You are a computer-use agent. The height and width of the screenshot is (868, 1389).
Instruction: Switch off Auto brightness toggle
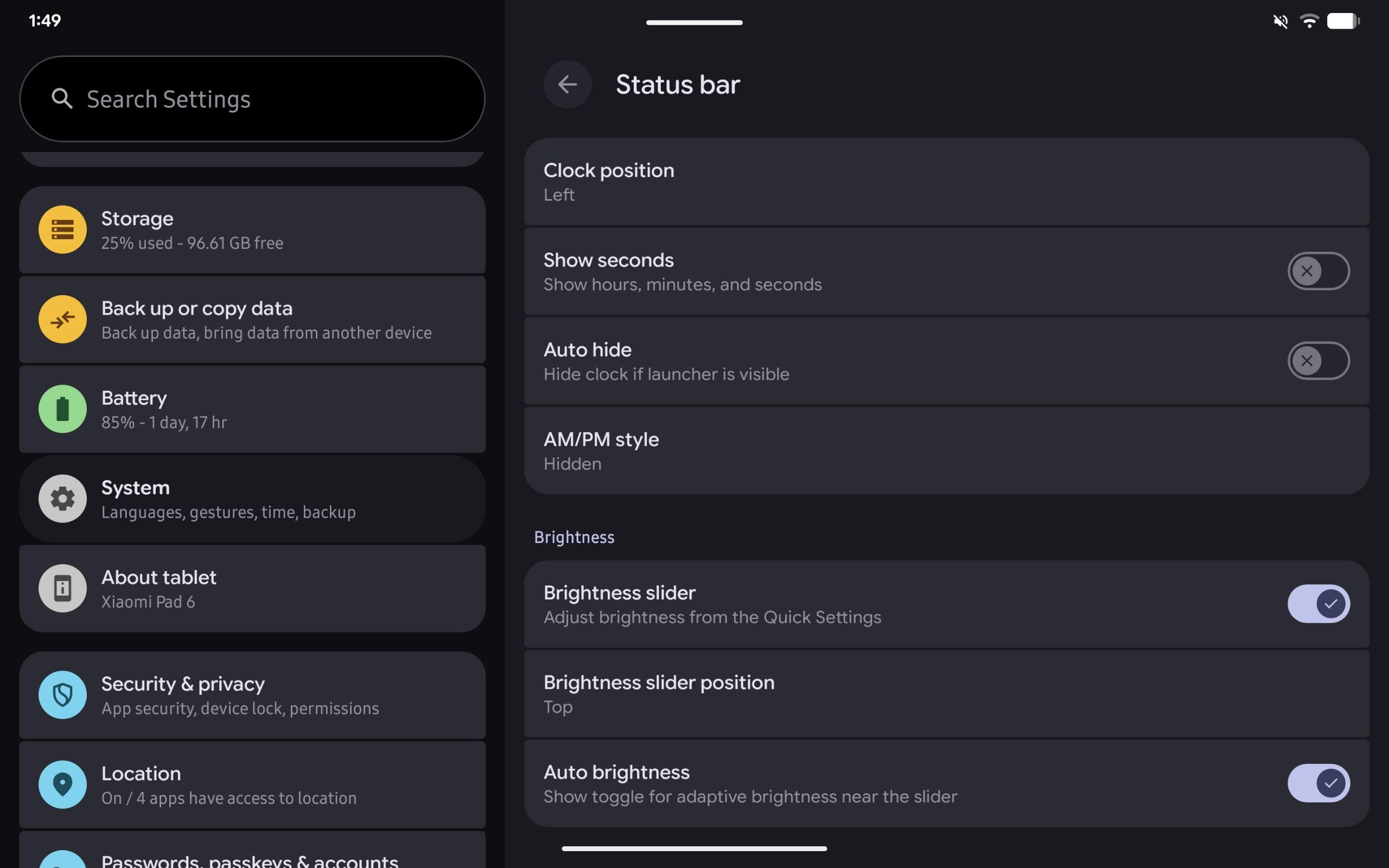point(1318,782)
